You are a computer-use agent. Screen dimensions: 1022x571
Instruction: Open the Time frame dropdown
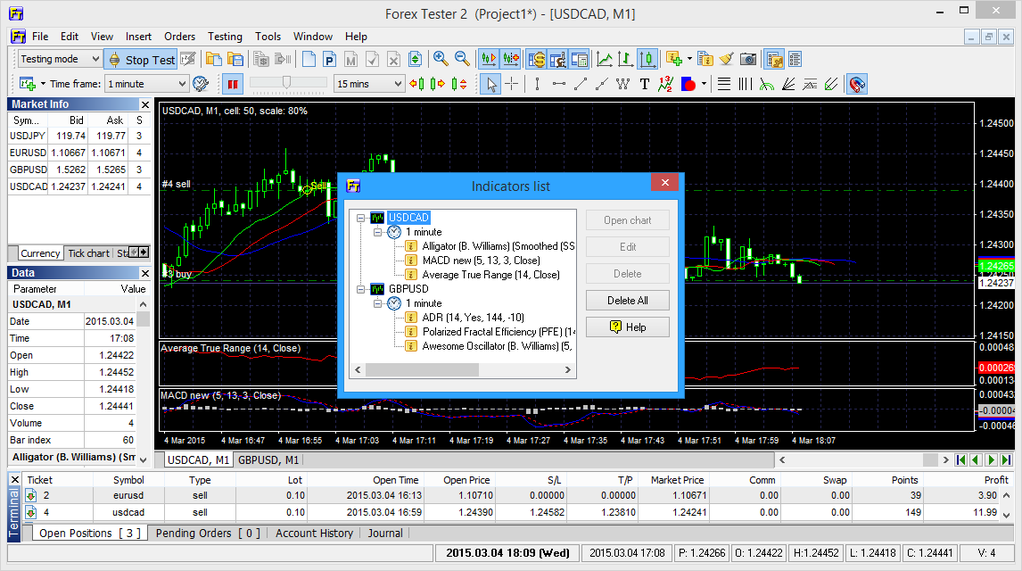pyautogui.click(x=147, y=84)
